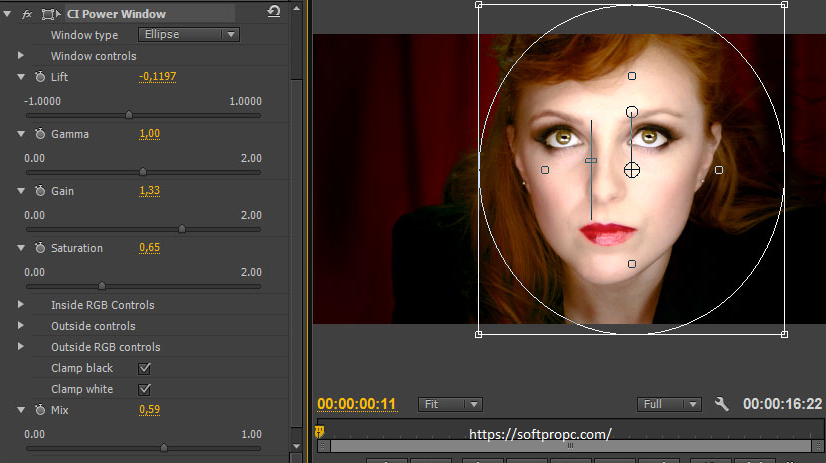Click the Lift value -0,1197
Viewport: 826px width, 463px height.
[158, 76]
